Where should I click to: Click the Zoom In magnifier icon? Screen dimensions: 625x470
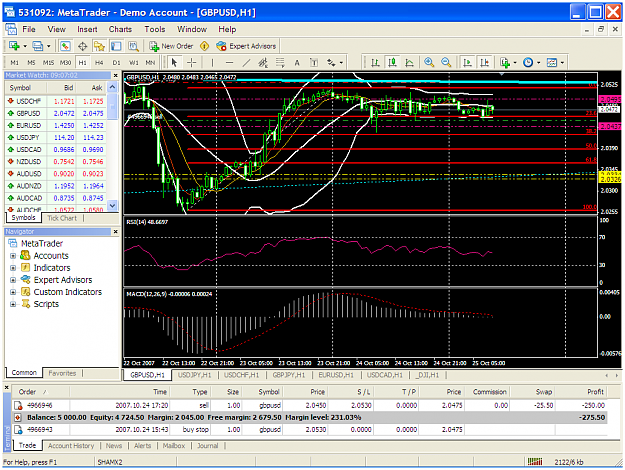coord(429,63)
